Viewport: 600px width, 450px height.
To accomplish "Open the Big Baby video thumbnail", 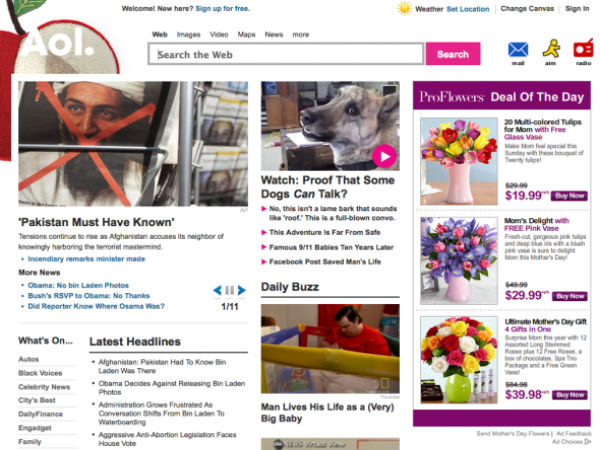I will 330,349.
